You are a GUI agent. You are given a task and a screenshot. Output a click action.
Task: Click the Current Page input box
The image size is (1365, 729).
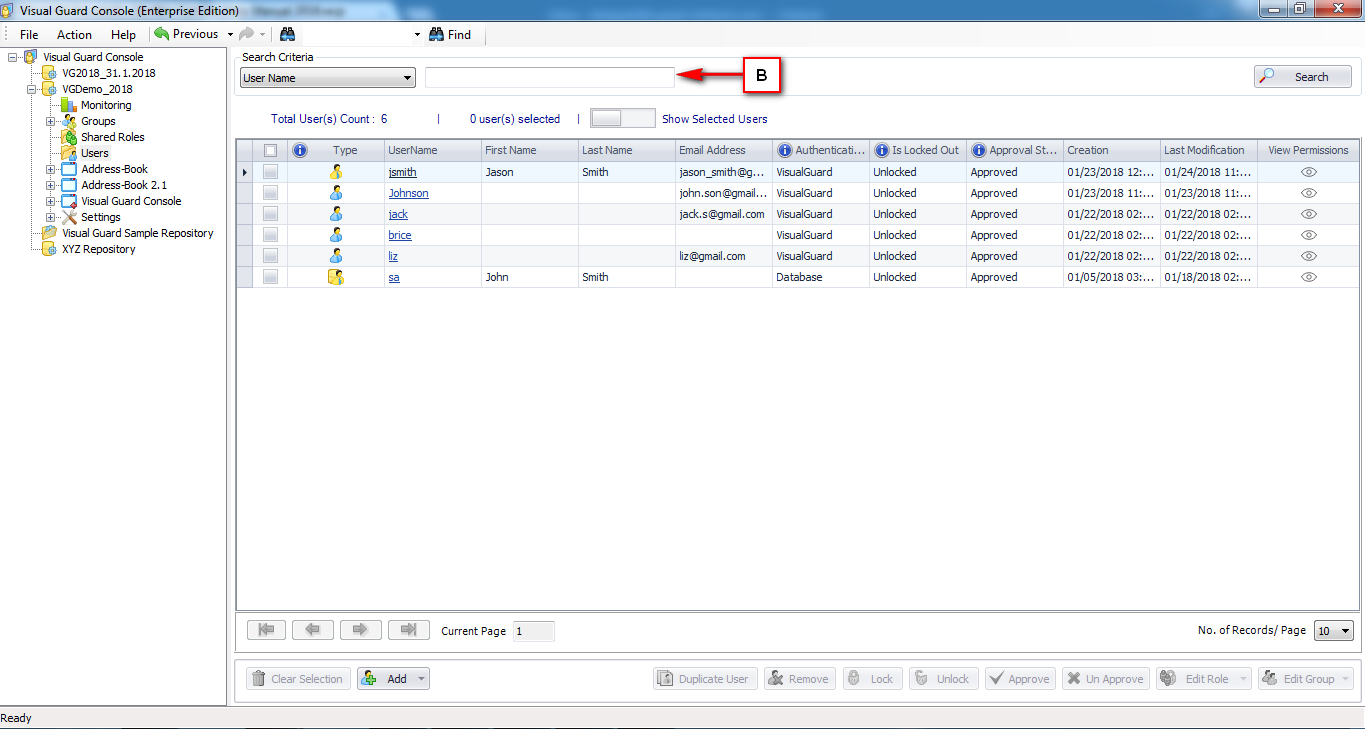(x=534, y=631)
